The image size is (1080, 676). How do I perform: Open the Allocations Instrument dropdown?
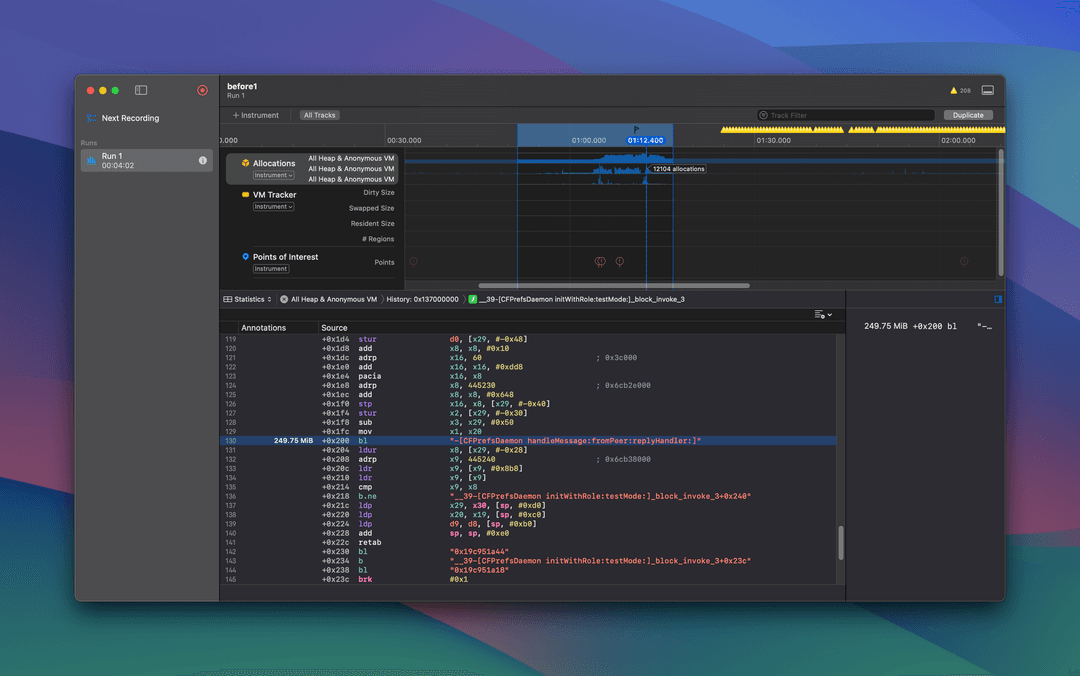click(x=273, y=175)
